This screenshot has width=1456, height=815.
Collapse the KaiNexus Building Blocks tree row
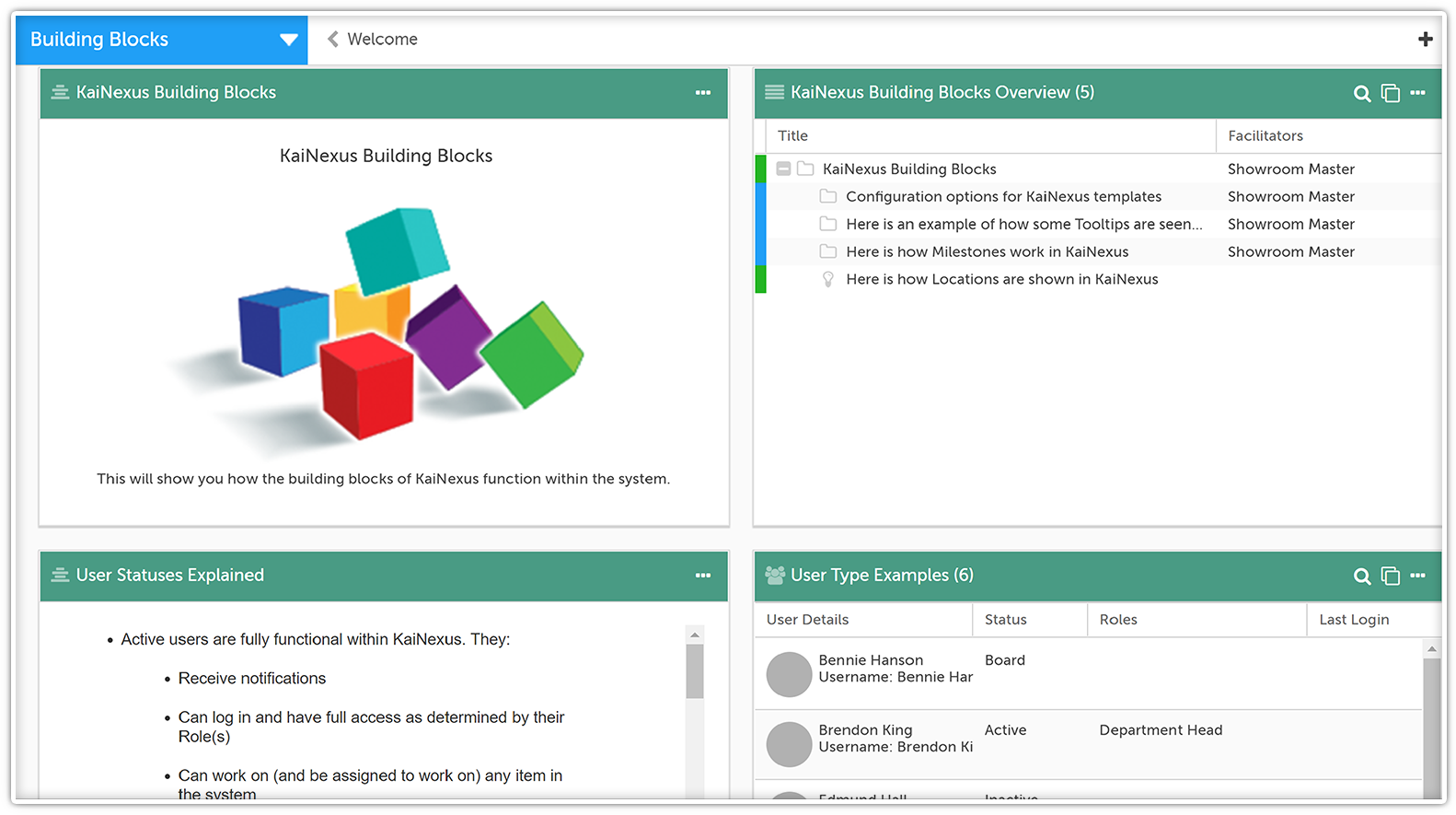(x=783, y=169)
